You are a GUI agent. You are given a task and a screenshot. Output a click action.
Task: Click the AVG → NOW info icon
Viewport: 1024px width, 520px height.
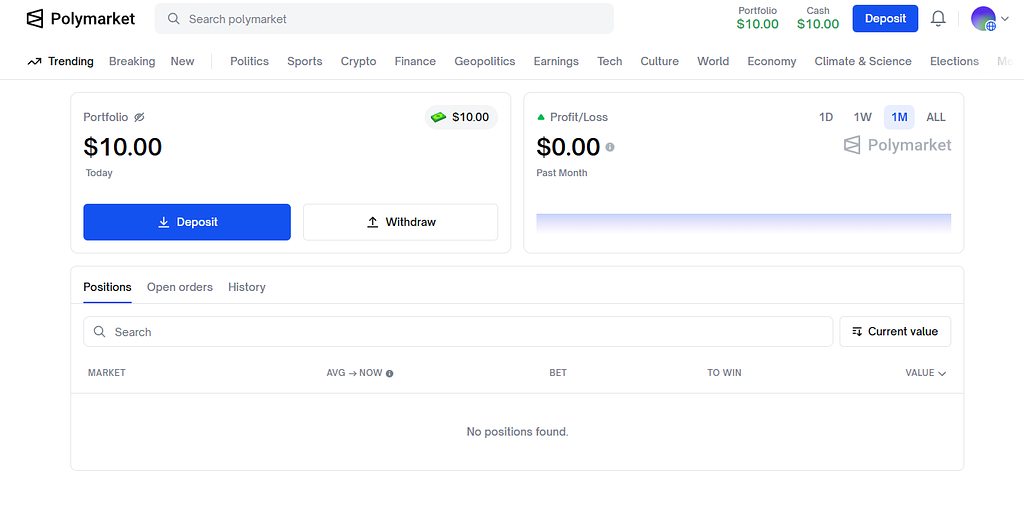[x=390, y=373]
